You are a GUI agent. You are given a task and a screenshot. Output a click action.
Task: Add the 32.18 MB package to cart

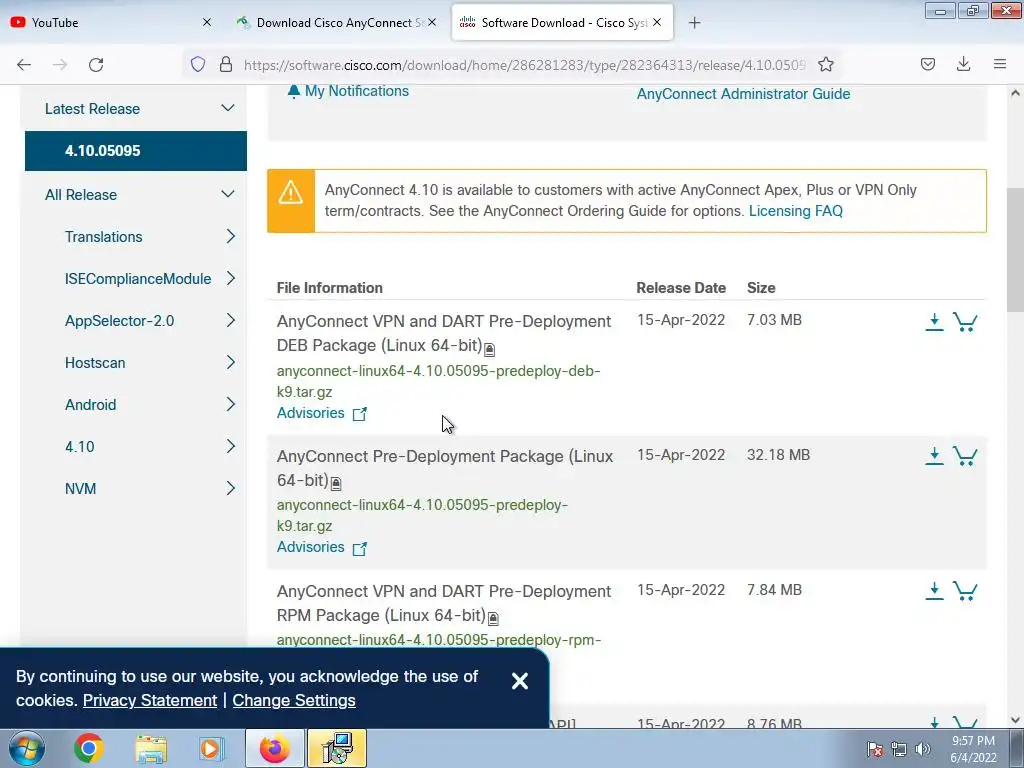coord(965,456)
